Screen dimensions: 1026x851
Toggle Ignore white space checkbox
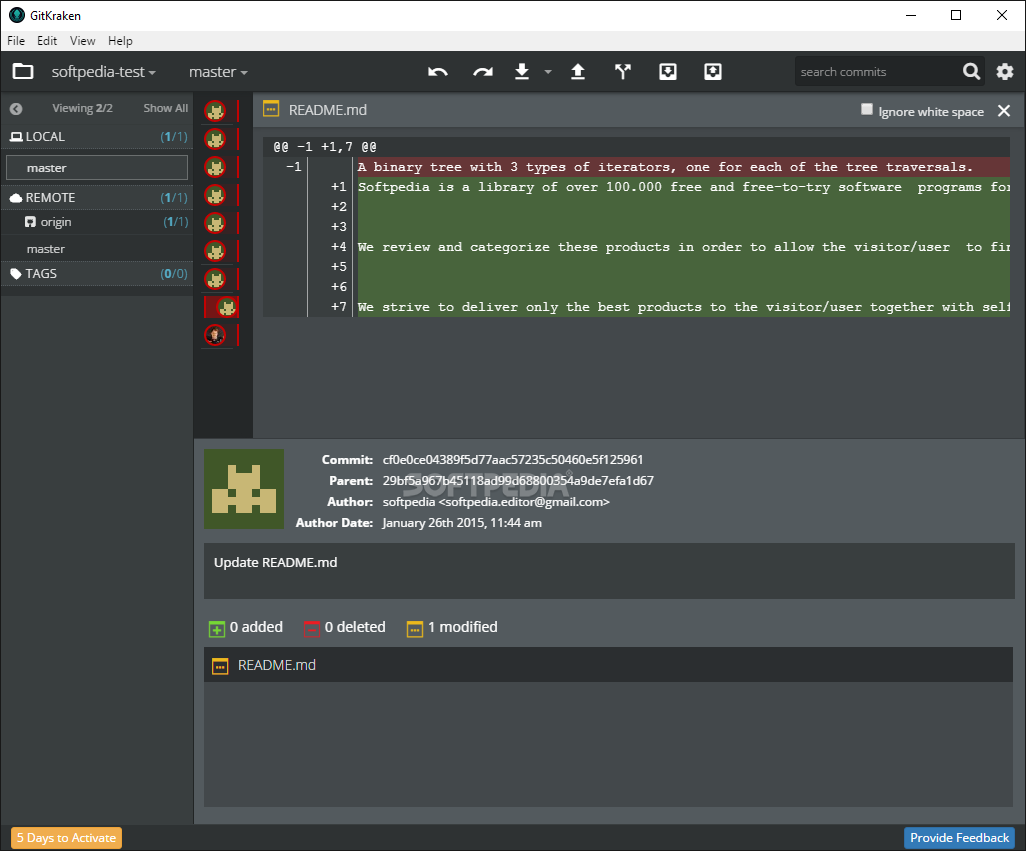tap(866, 110)
